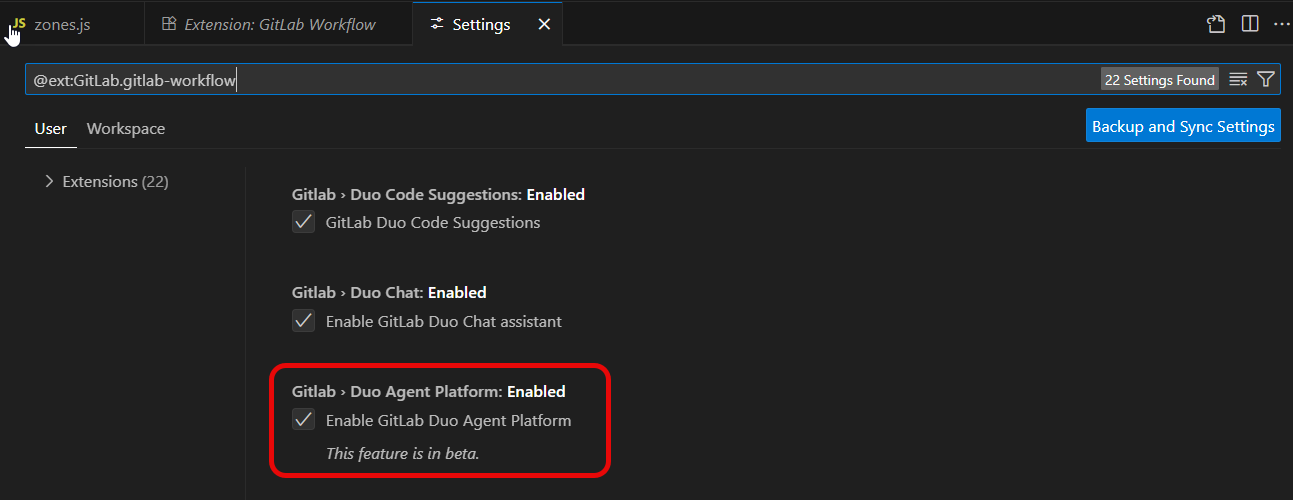Open Extension: GitLab Workflow tab
This screenshot has width=1293, height=500.
coord(279,24)
